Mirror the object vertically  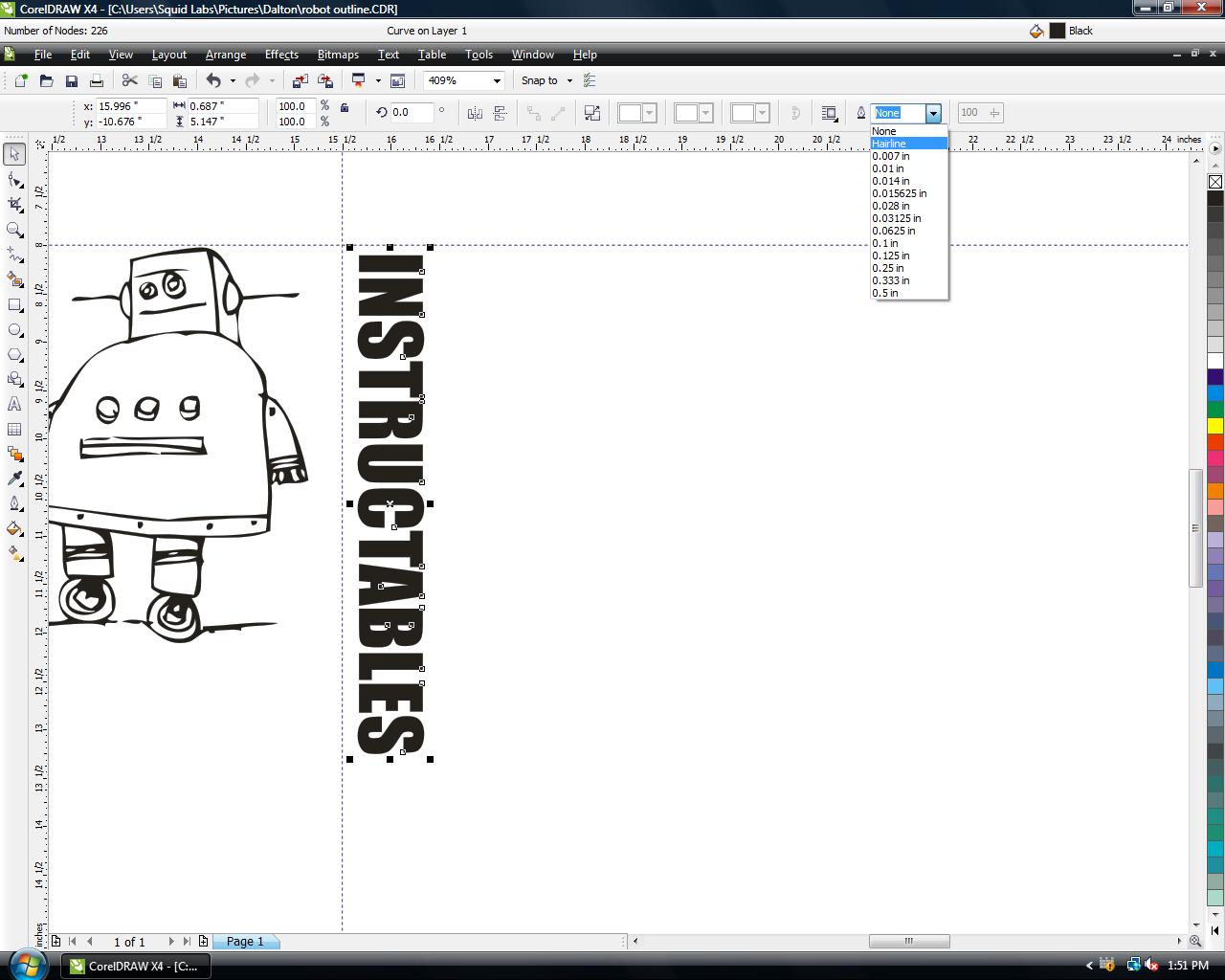coord(500,113)
